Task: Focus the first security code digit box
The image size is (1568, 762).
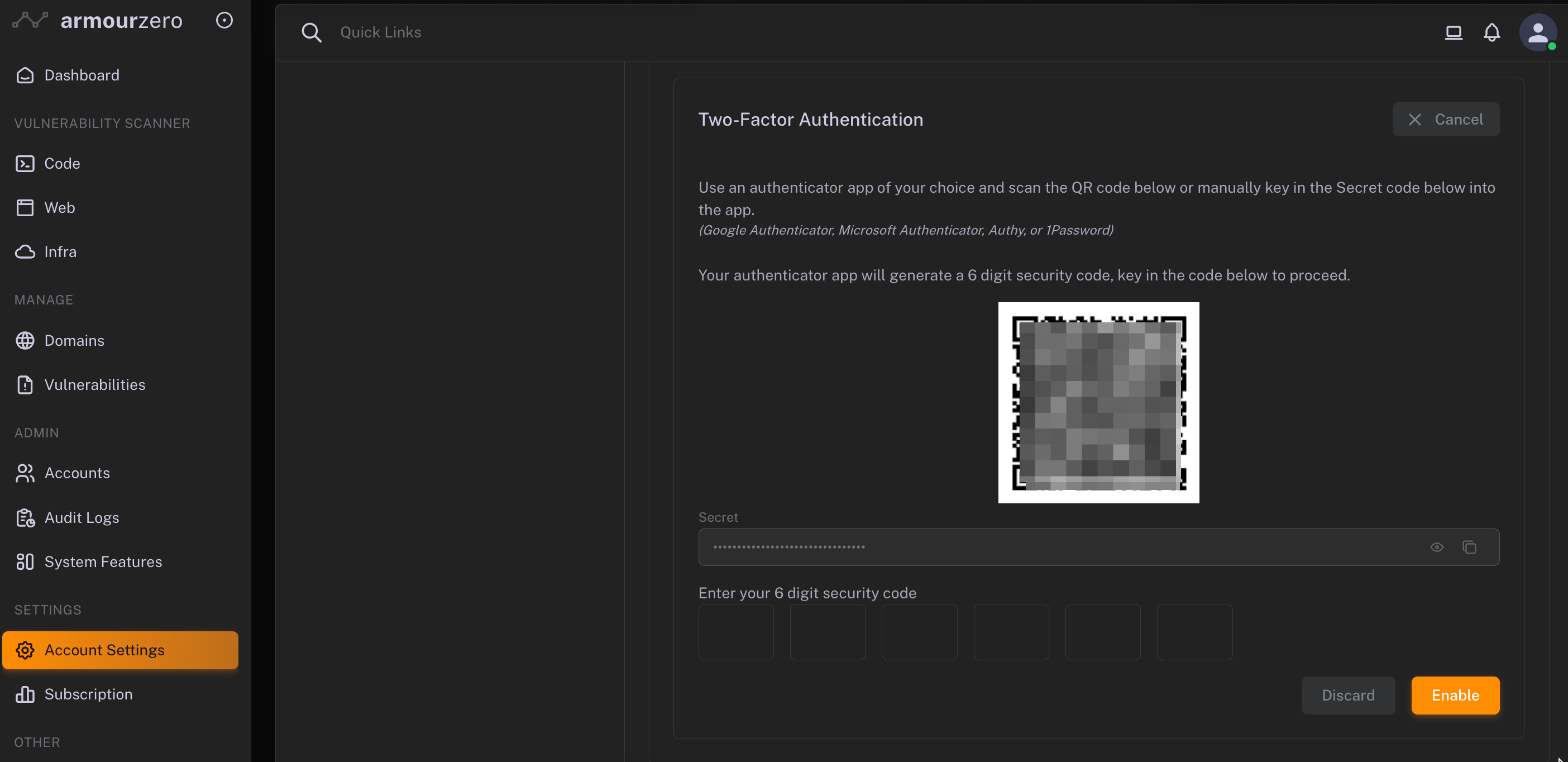Action: coord(736,632)
